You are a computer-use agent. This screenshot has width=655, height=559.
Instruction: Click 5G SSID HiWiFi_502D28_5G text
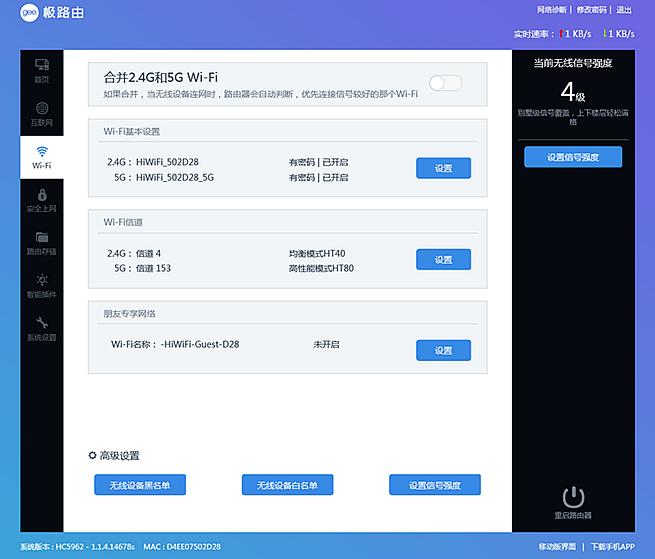pos(175,177)
